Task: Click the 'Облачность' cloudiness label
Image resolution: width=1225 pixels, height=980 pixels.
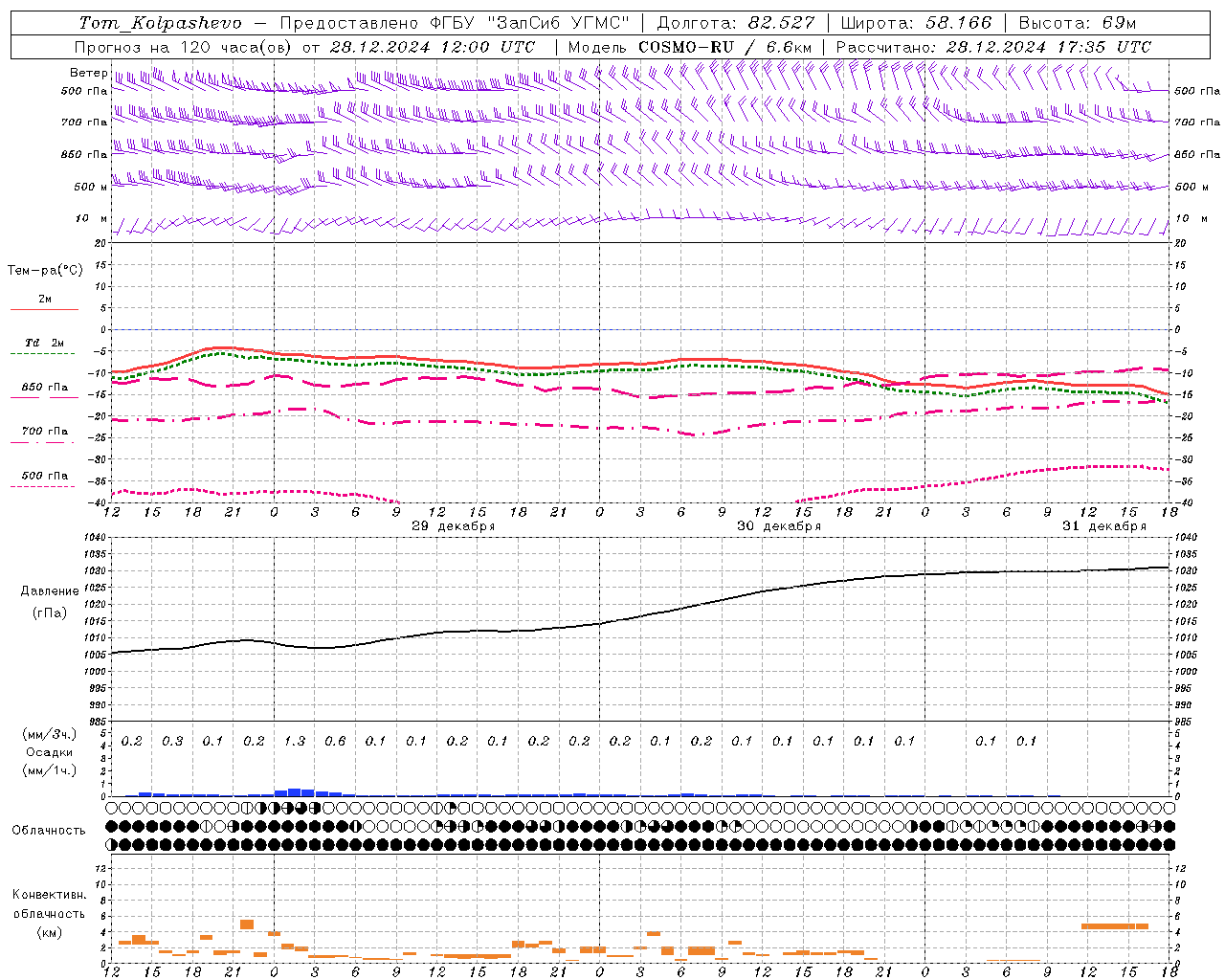Action: pos(49,831)
